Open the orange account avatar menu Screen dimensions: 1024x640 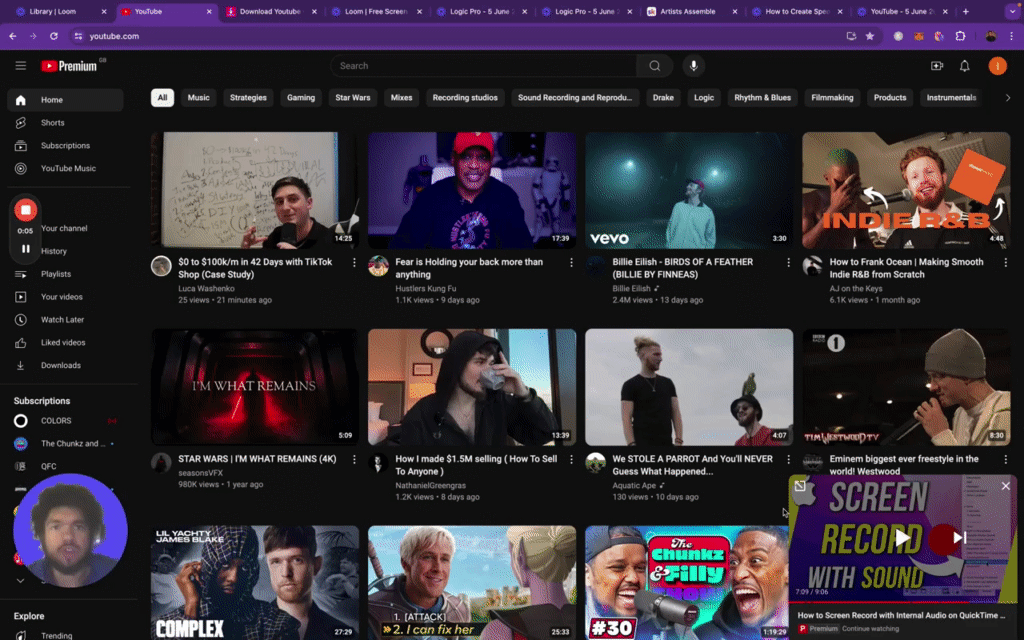pos(997,66)
